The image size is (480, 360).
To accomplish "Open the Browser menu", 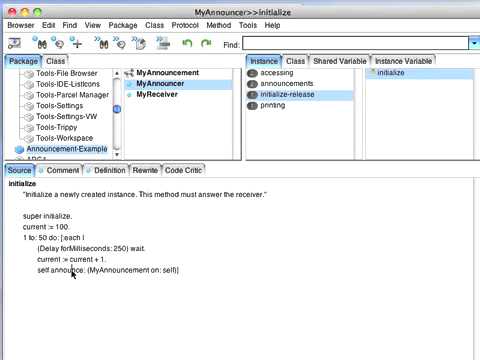I will [21, 25].
